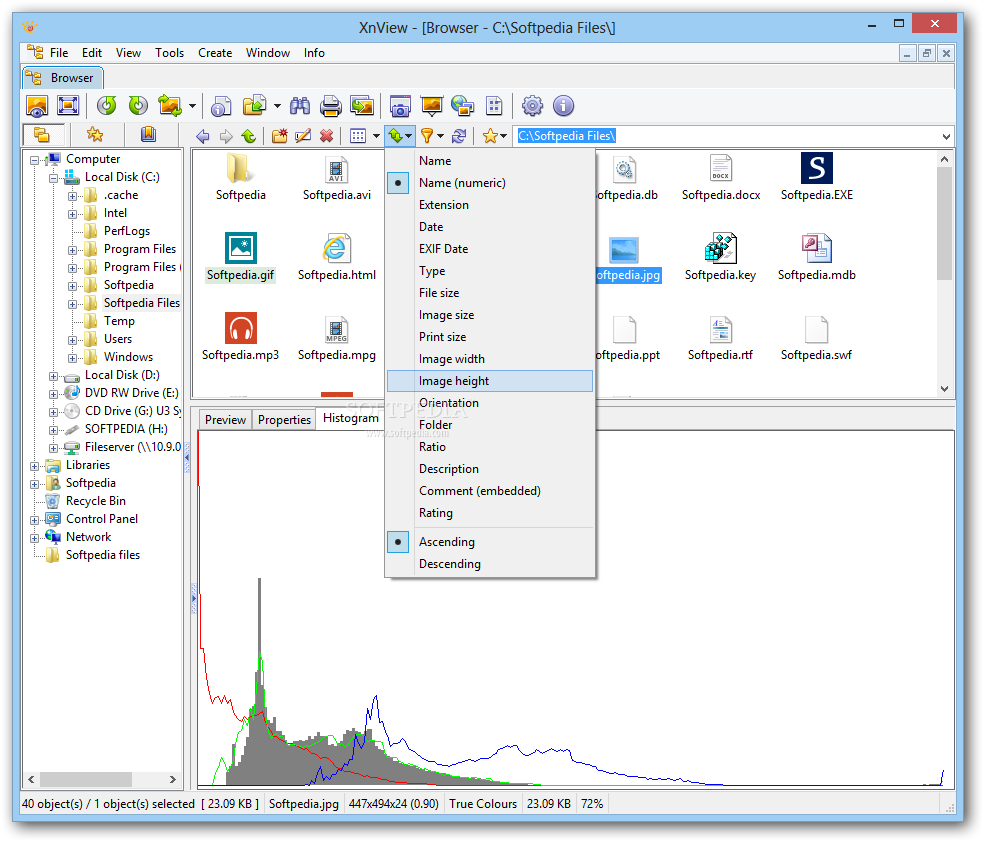Choose Image height sort option
Image resolution: width=984 pixels, height=842 pixels.
tap(489, 381)
